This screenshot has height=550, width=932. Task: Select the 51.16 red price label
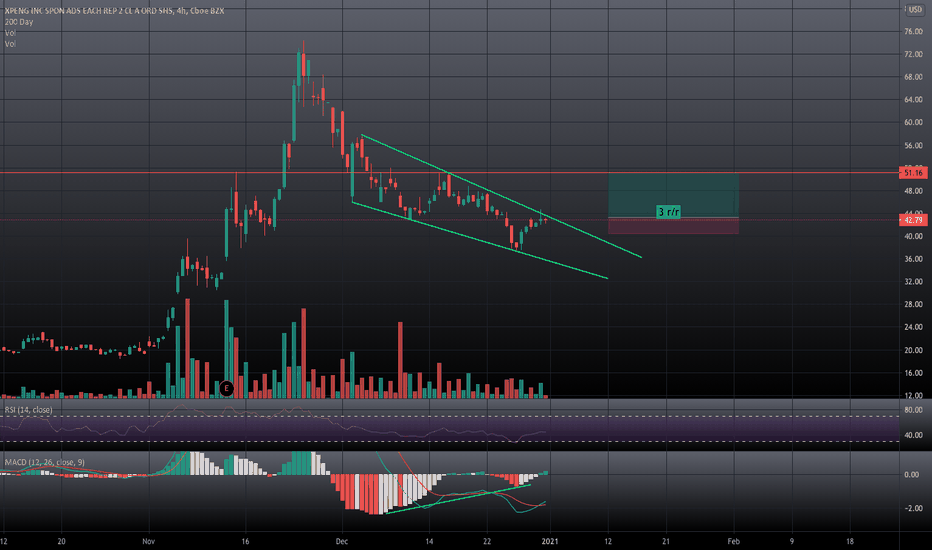point(913,173)
